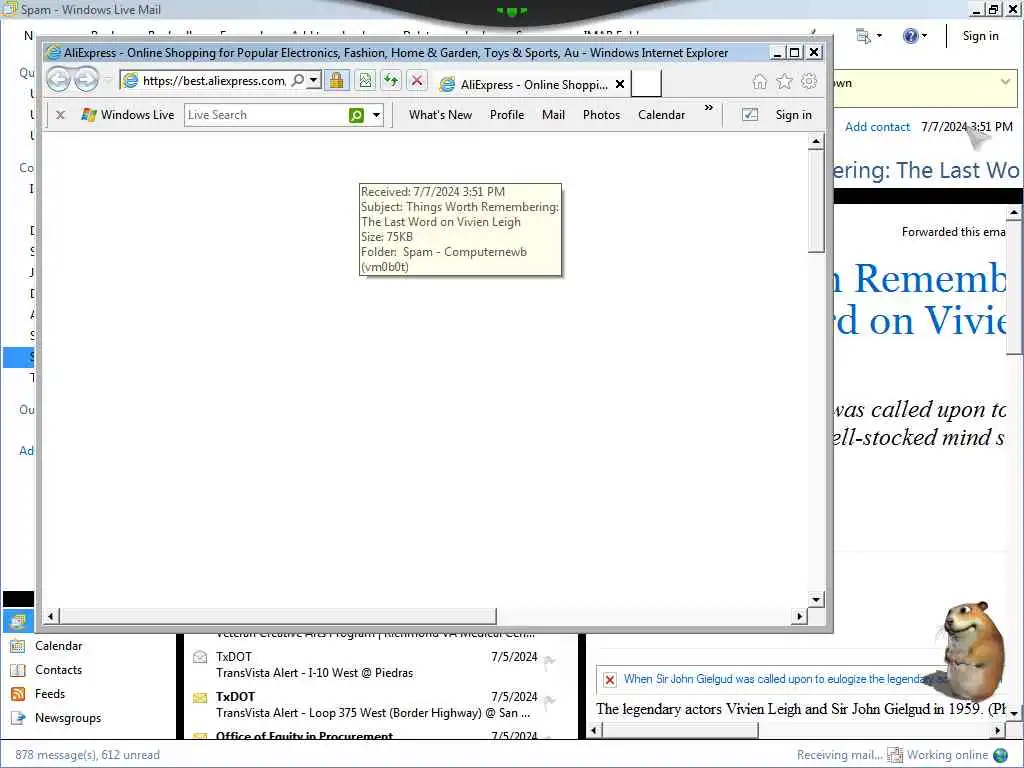Collapse the yellow info bar chevron
This screenshot has height=768, width=1024.
point(1005,82)
